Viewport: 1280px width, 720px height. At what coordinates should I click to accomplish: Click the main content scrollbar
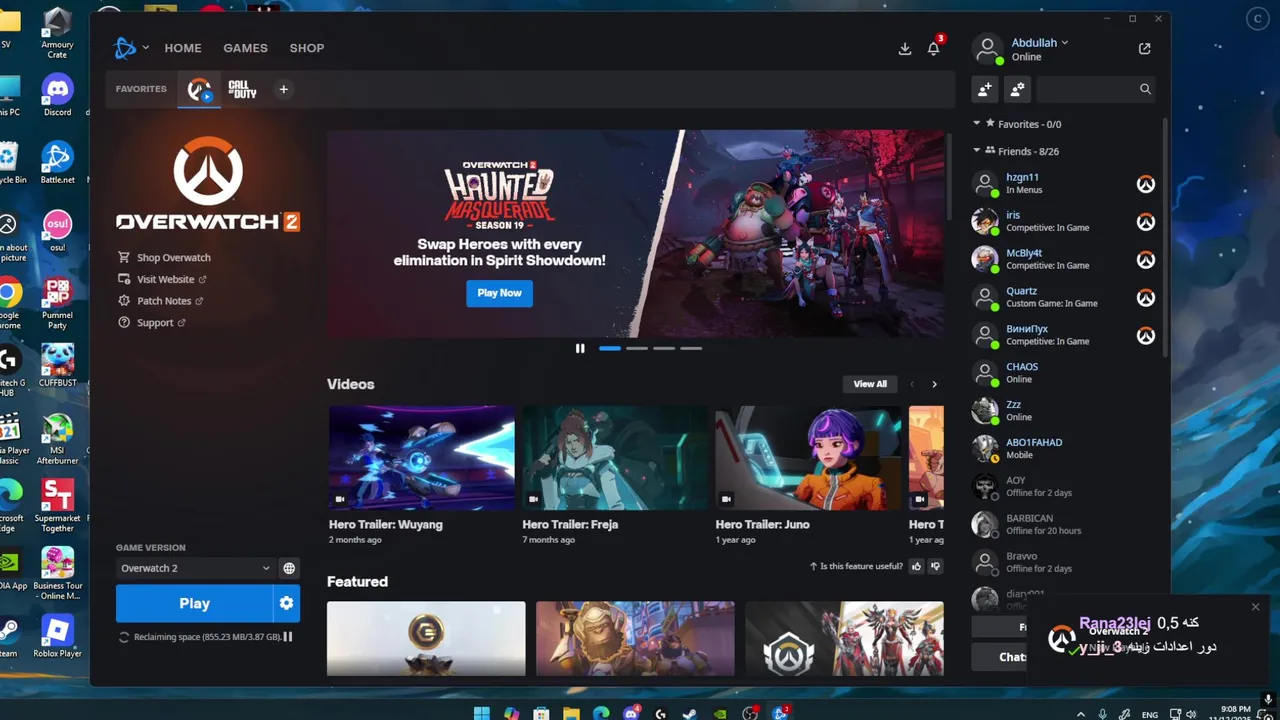(x=948, y=175)
